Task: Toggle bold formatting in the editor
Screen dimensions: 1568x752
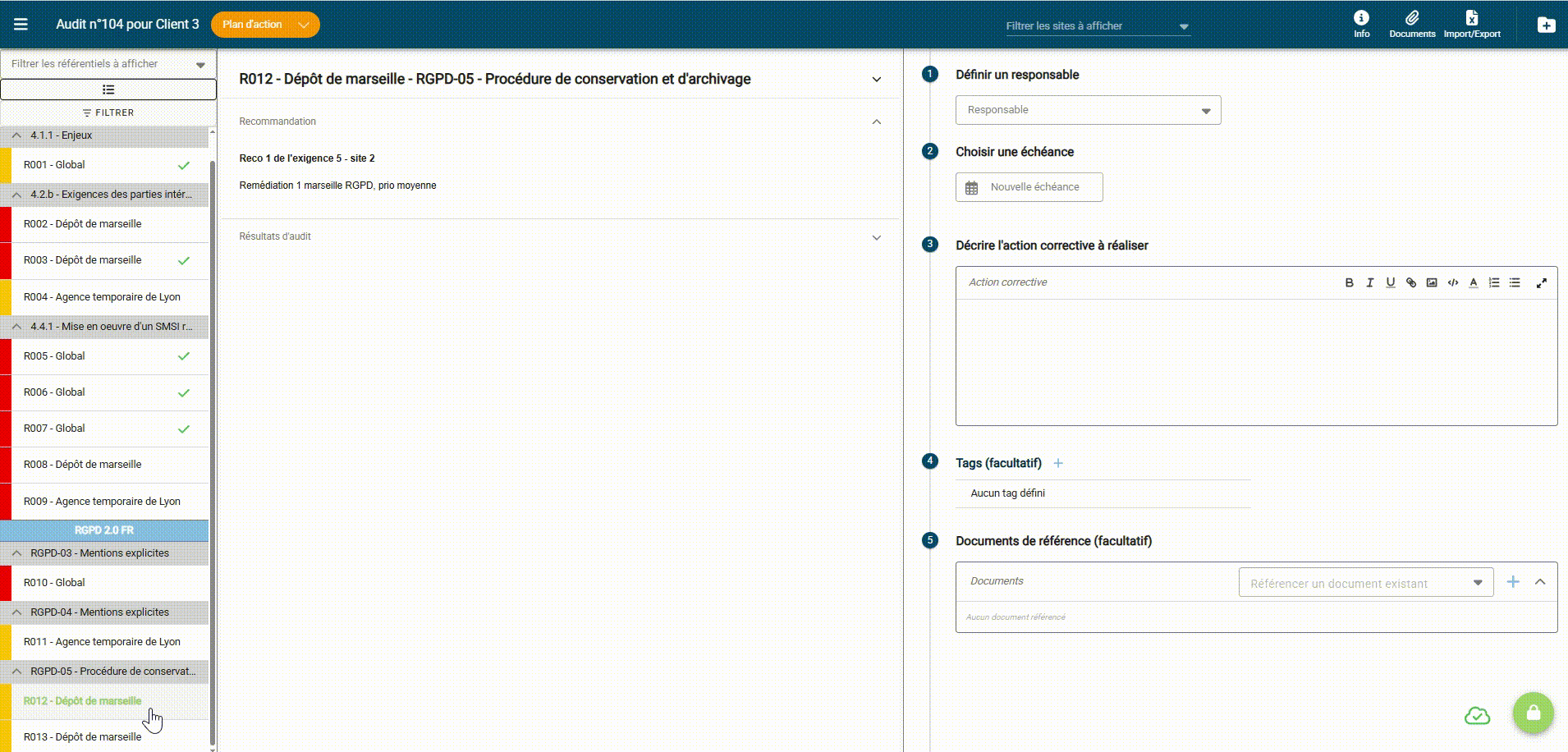Action: [x=1349, y=282]
